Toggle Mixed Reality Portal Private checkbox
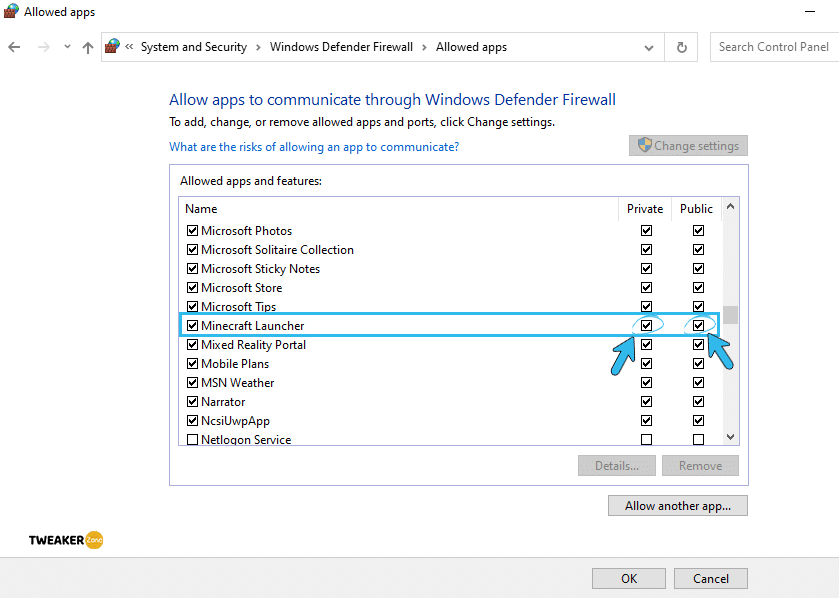The image size is (839, 598). (x=646, y=344)
